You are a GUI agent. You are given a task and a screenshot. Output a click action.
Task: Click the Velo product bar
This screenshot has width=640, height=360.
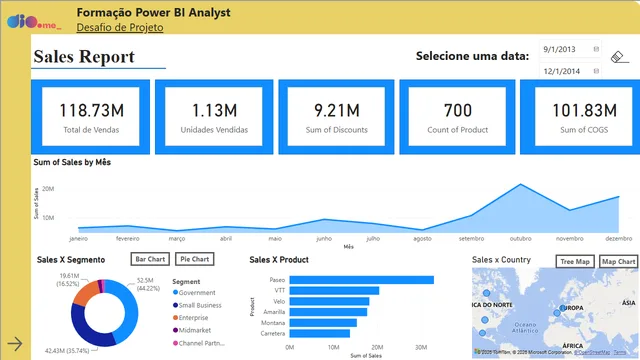point(329,301)
